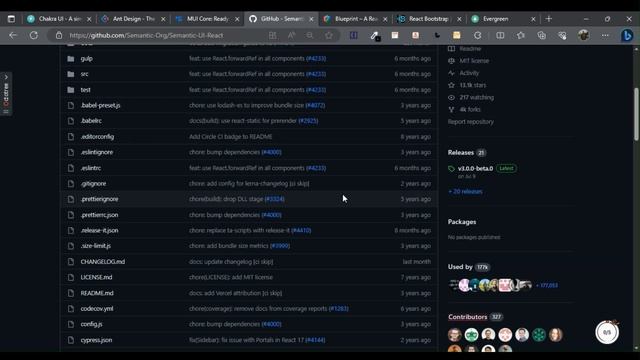This screenshot has height=360, width=640.
Task: Close the Chakra UI tab
Action: [x=89, y=19]
